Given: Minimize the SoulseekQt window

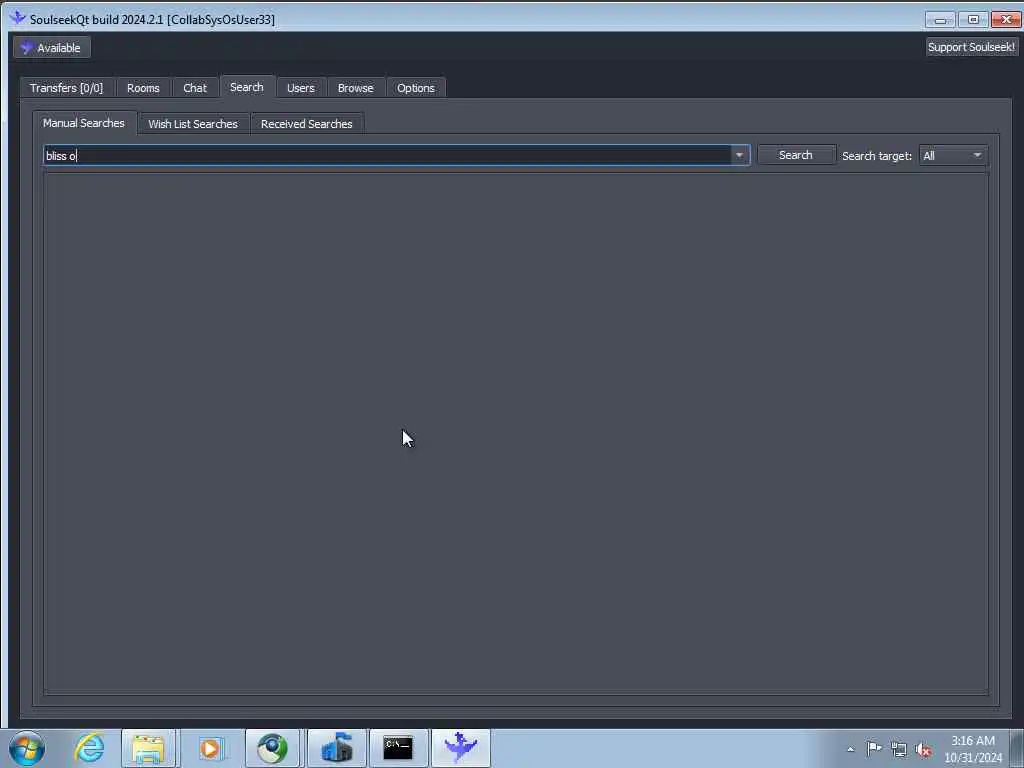Looking at the screenshot, I should [x=940, y=20].
